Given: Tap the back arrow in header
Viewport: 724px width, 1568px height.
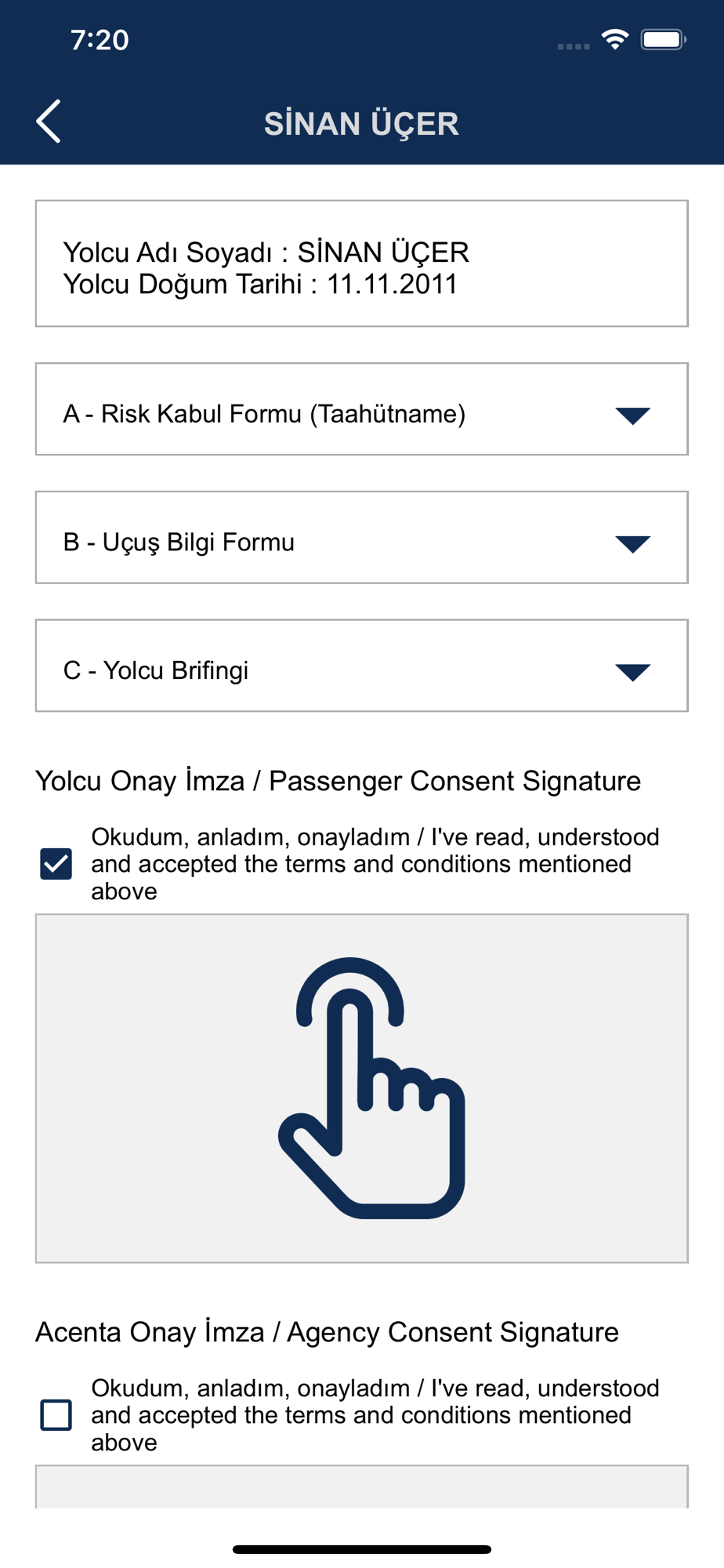Looking at the screenshot, I should [x=49, y=122].
